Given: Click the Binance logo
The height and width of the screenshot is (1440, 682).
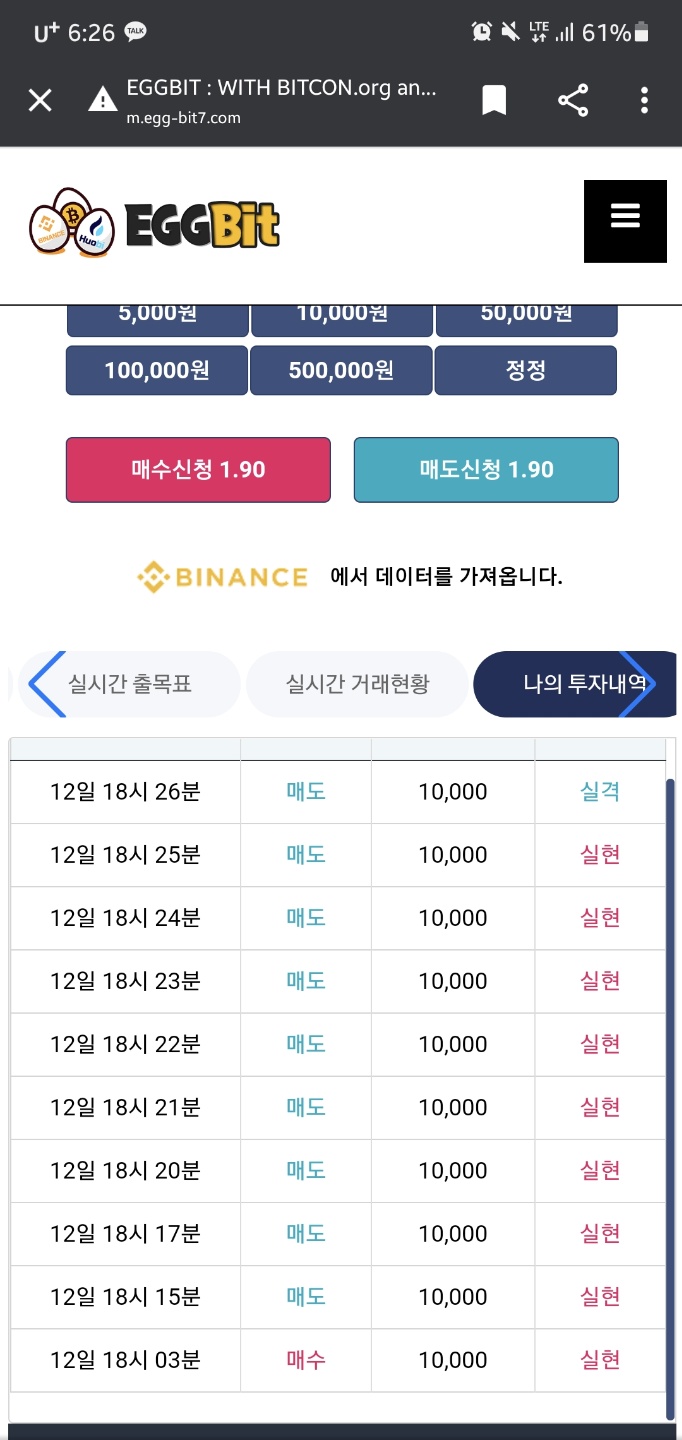Looking at the screenshot, I should [223, 577].
